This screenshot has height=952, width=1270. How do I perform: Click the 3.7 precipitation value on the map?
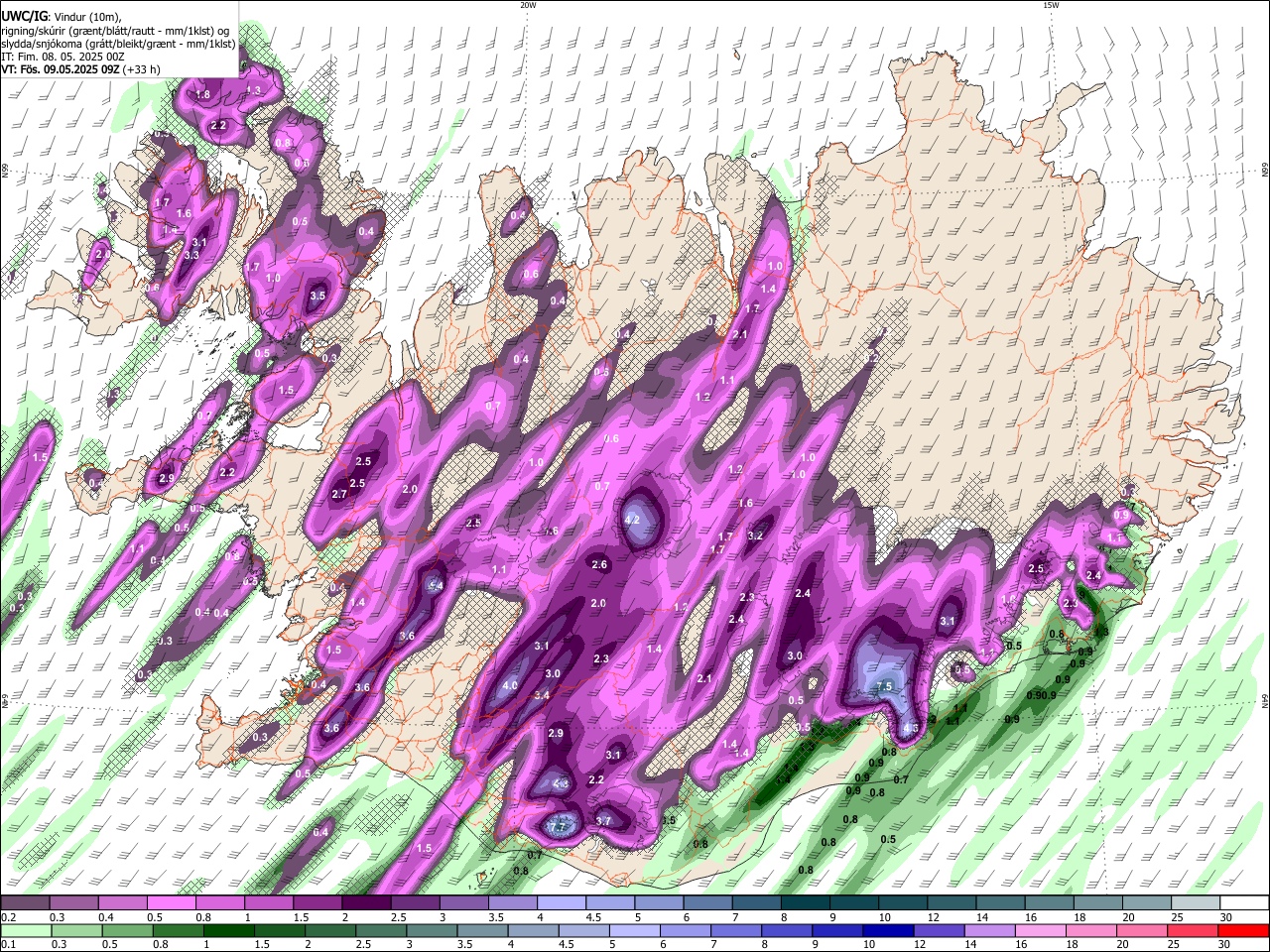[x=603, y=821]
